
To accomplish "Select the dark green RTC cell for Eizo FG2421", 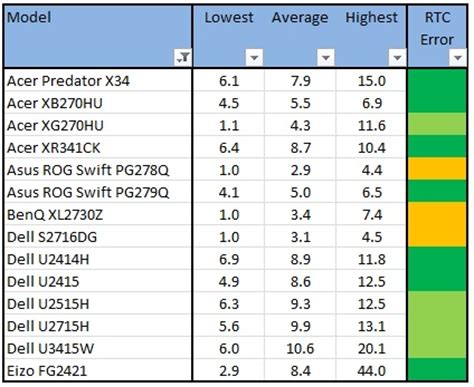I will [437, 370].
